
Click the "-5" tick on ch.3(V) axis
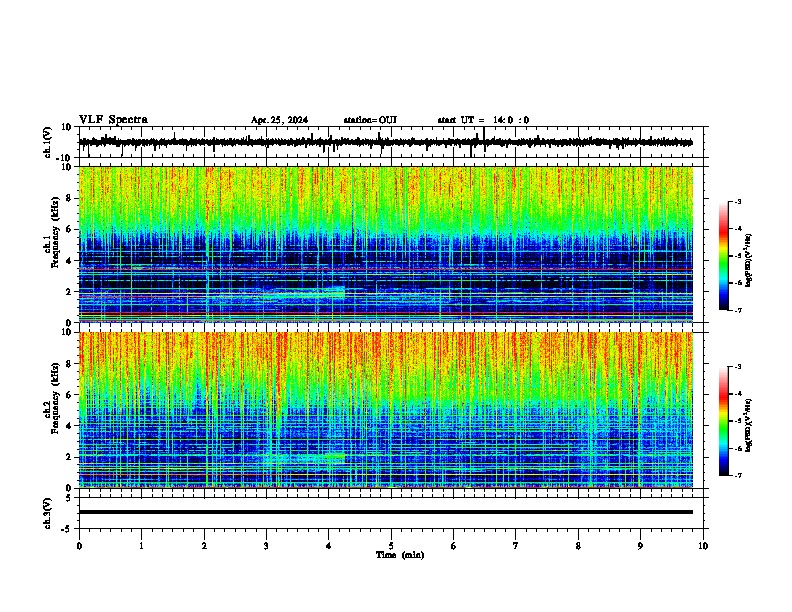click(68, 528)
